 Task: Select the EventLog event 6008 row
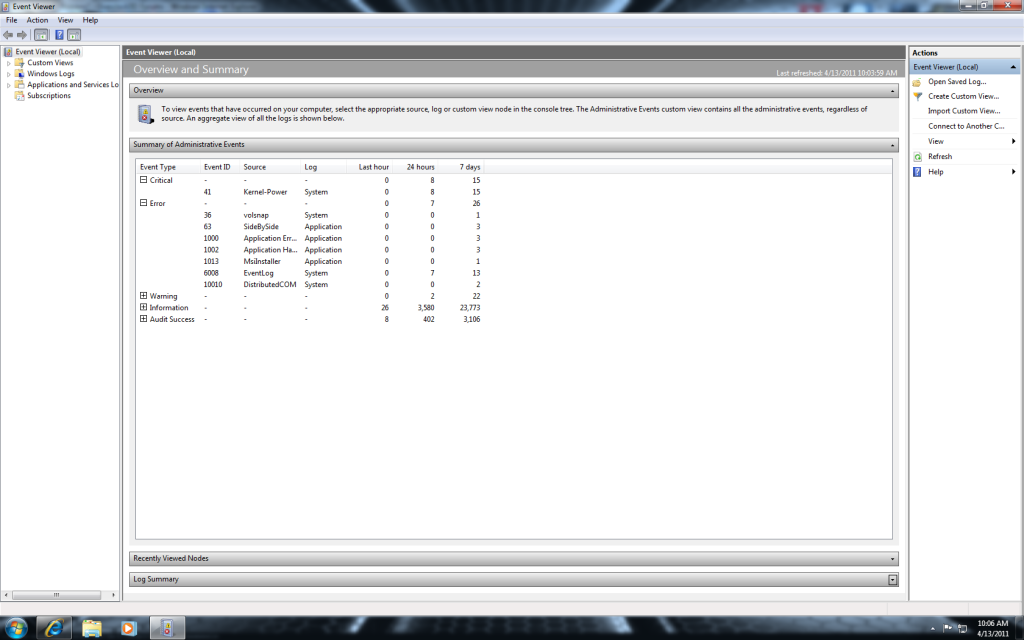310,273
